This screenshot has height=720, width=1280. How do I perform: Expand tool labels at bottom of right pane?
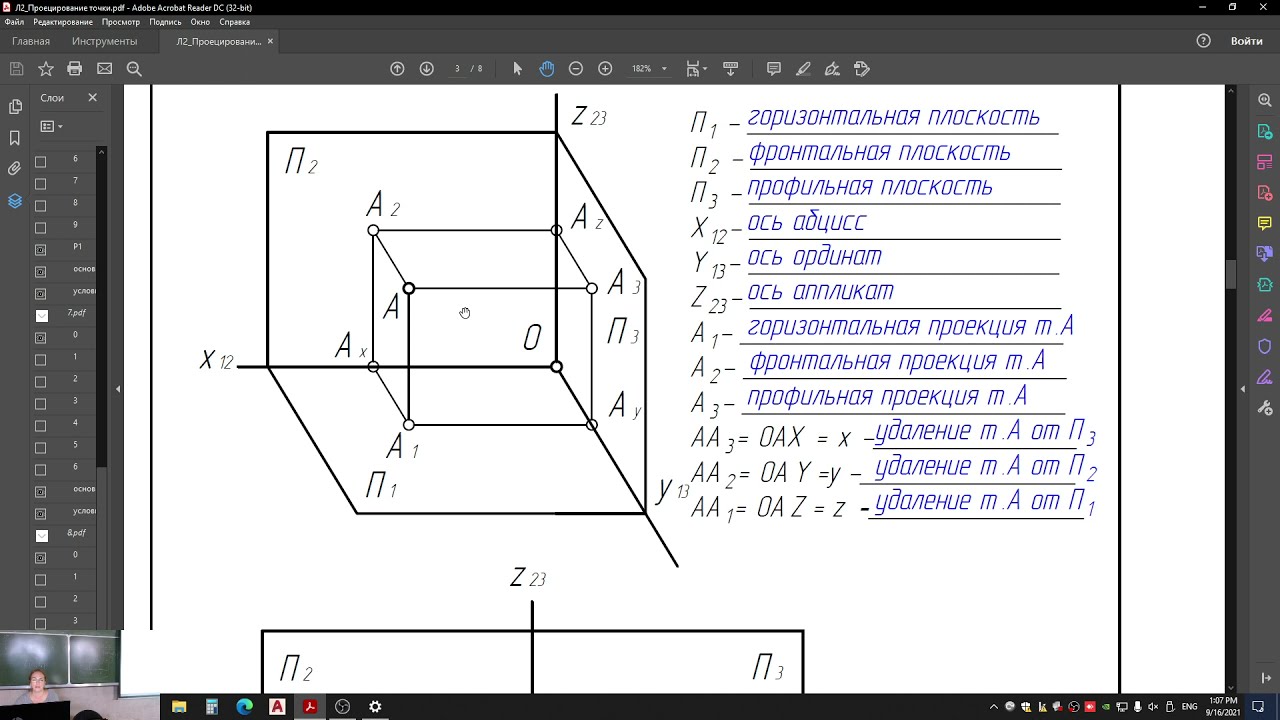[1265, 676]
